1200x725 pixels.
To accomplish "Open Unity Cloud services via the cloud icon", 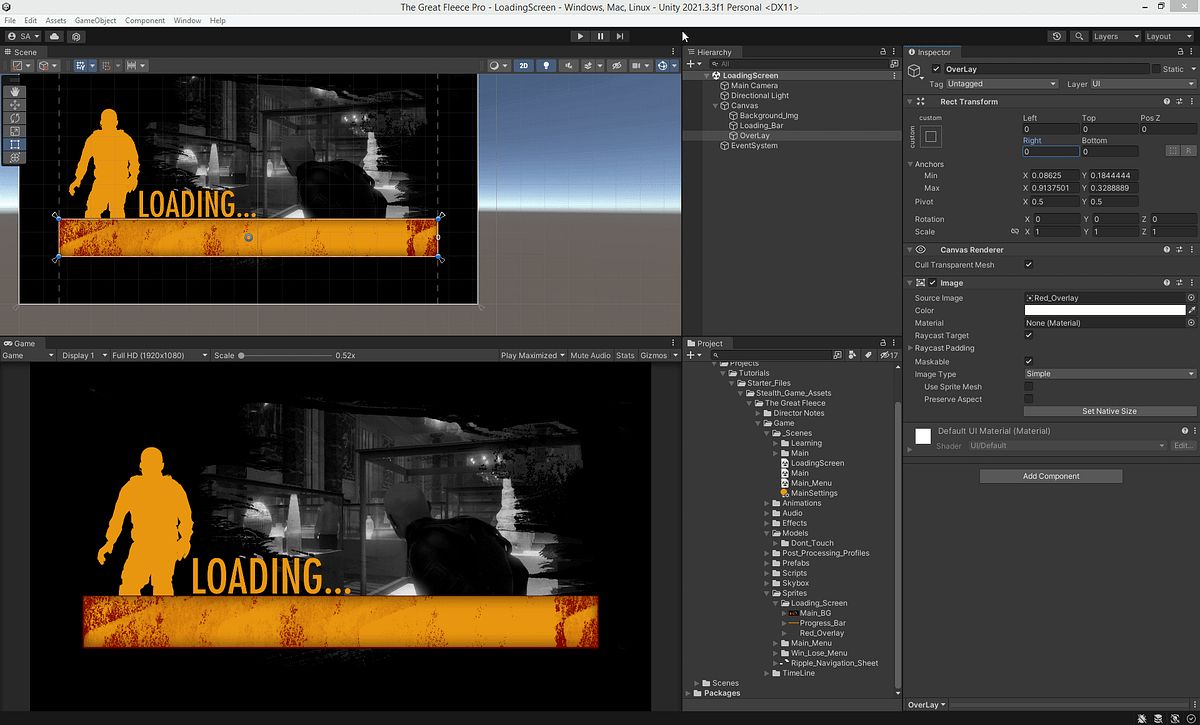I will pos(55,36).
